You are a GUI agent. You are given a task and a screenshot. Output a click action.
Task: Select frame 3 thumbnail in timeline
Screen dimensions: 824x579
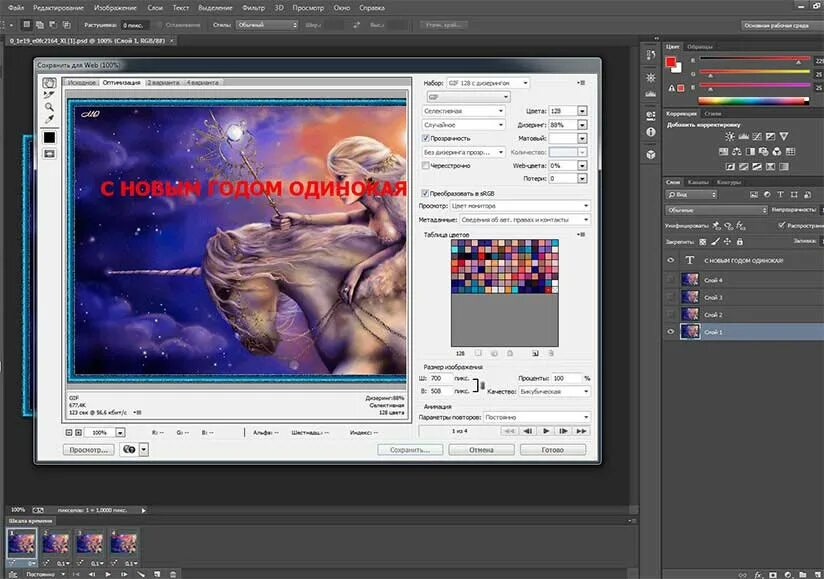tap(89, 543)
